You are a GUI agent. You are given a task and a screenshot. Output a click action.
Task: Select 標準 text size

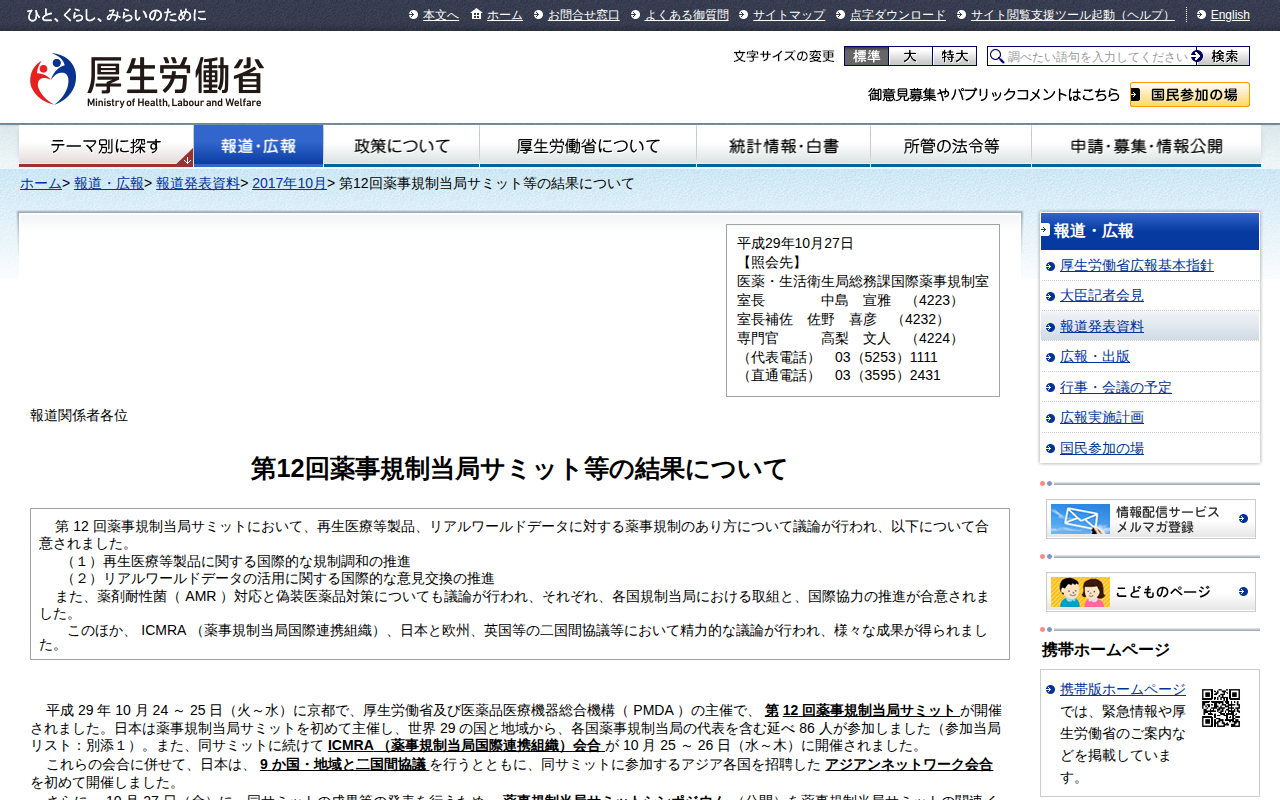click(x=866, y=56)
